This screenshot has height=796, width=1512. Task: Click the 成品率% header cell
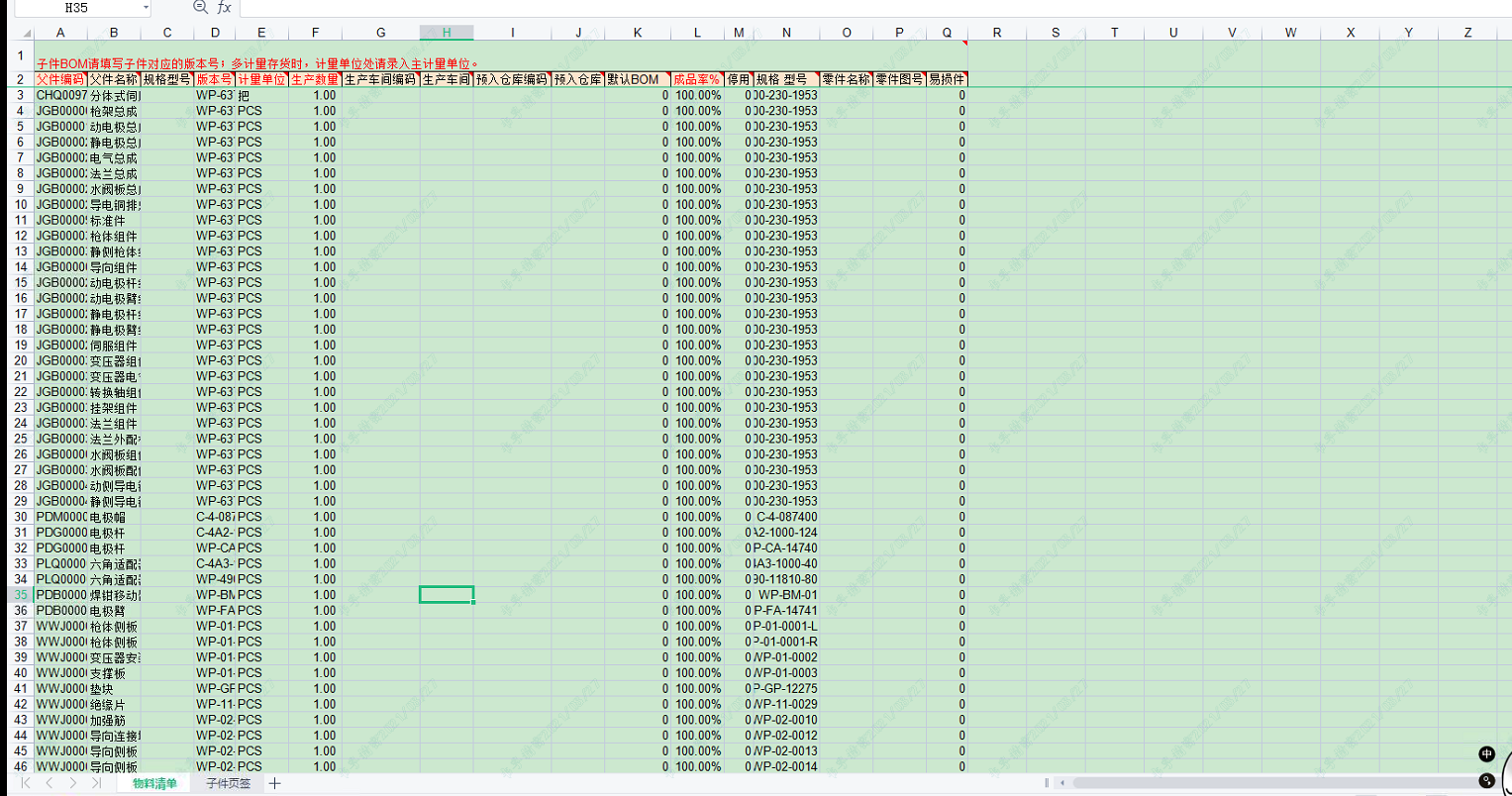697,79
